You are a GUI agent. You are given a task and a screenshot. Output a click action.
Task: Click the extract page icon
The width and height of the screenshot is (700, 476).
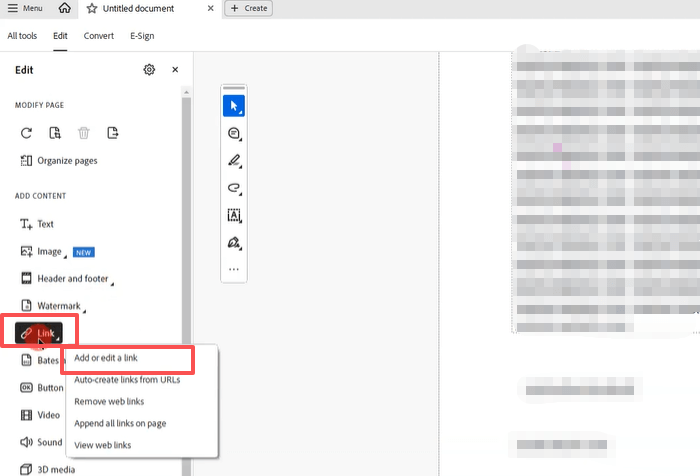(x=112, y=133)
